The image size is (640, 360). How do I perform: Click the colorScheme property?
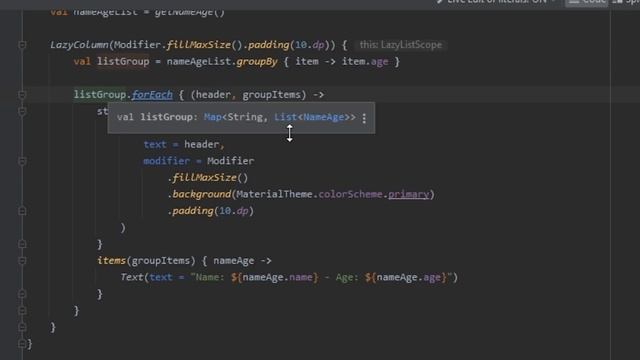point(350,194)
